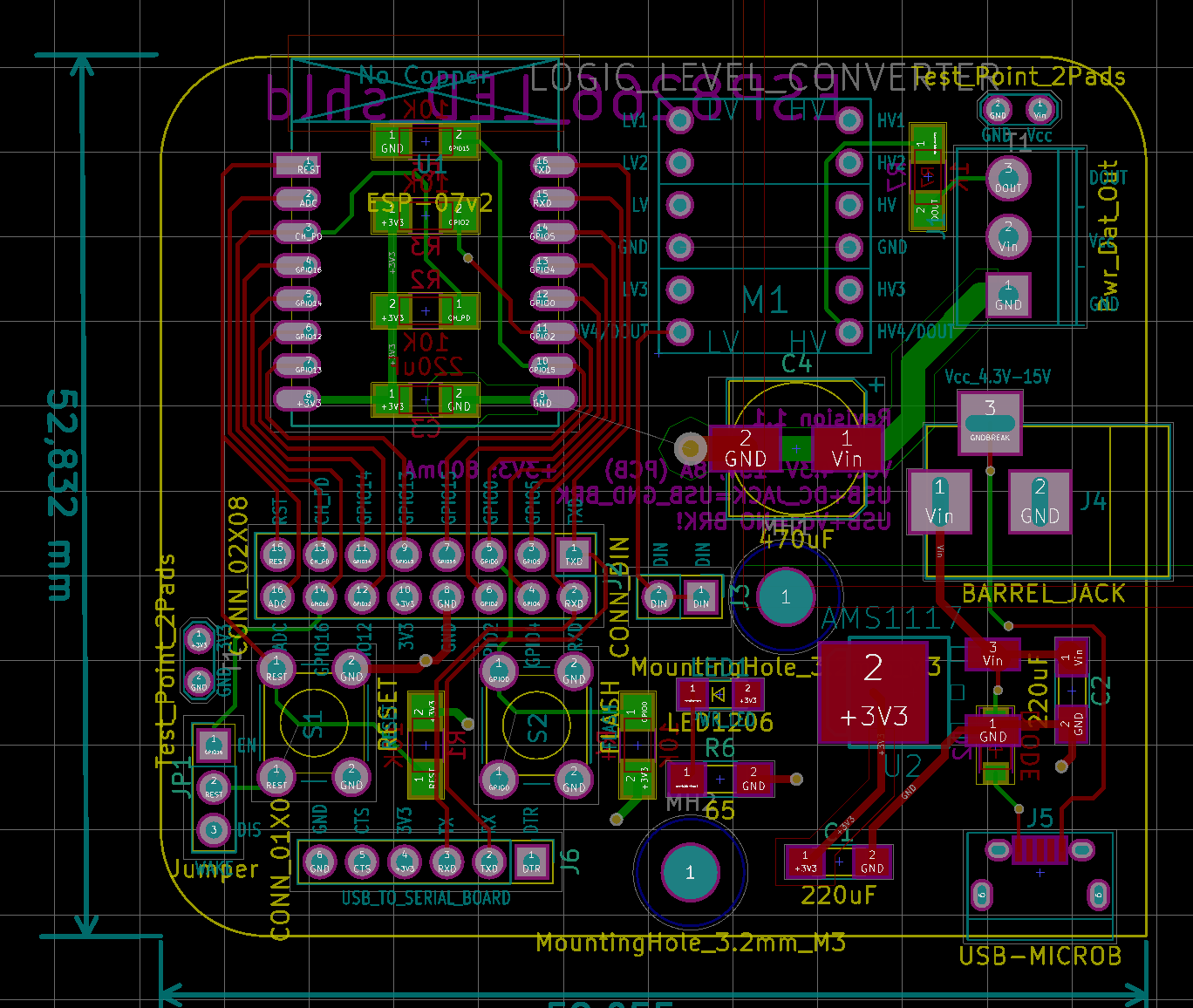Screen dimensions: 1193x1008
Task: Select U1 pad 16 TXD
Action: point(554,166)
